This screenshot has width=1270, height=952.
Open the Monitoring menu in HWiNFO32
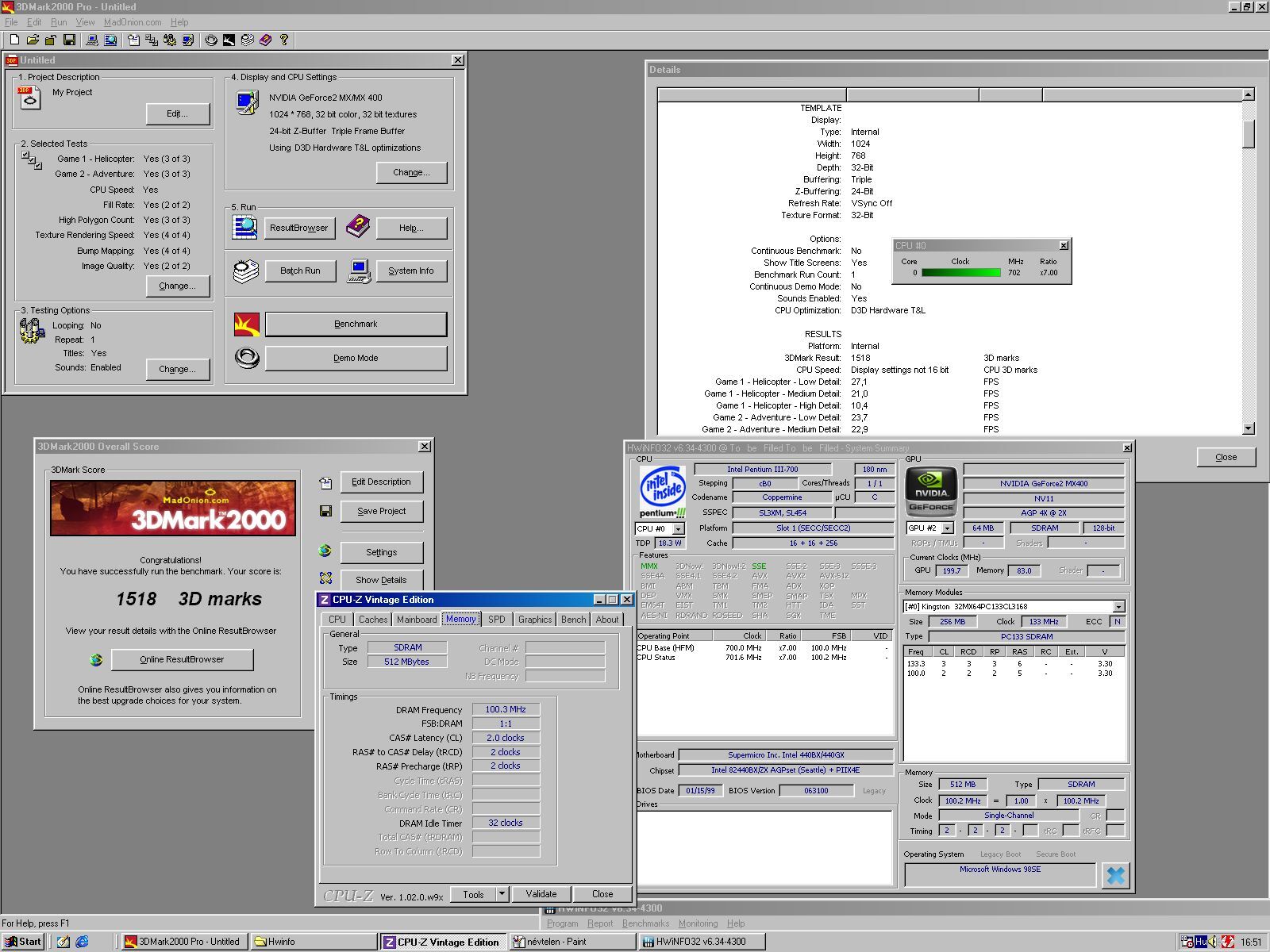tap(698, 923)
